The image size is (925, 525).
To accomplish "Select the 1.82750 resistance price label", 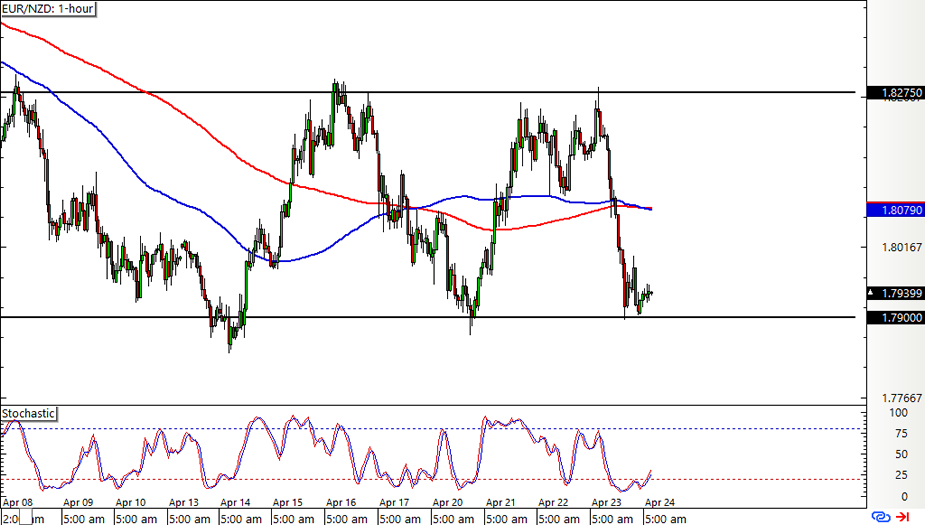I will 895,93.
